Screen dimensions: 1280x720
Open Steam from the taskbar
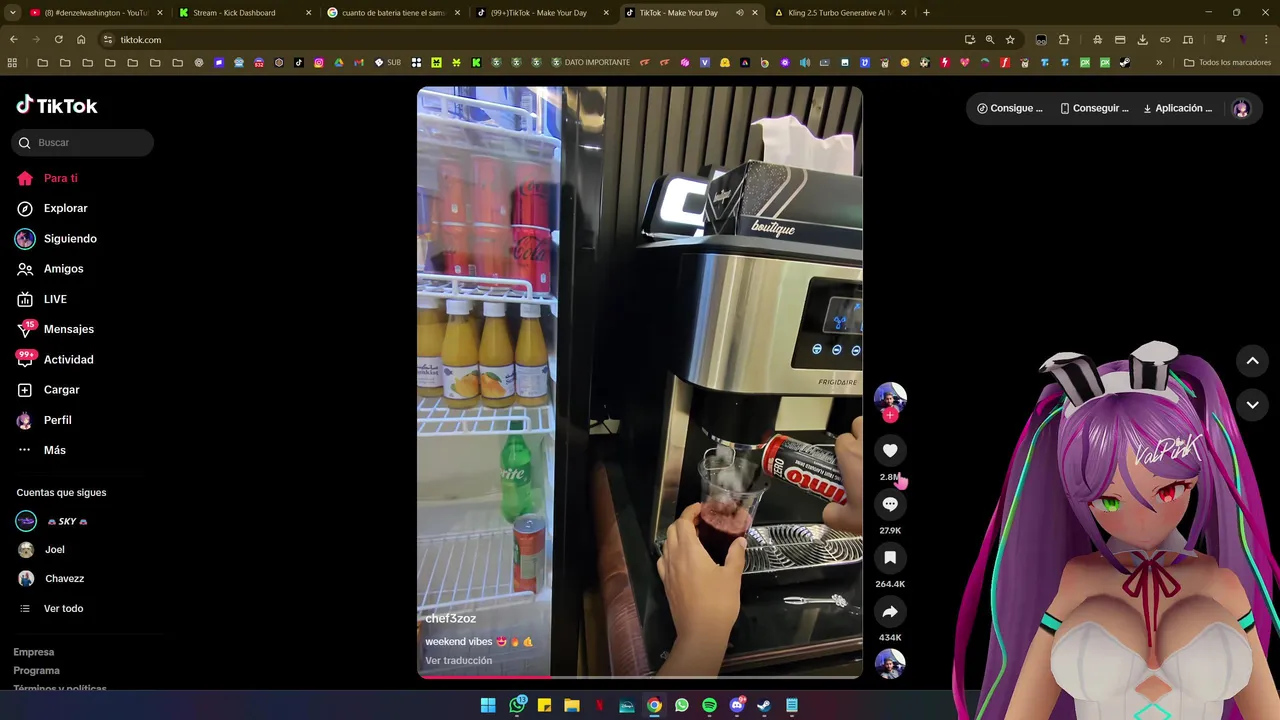click(764, 705)
